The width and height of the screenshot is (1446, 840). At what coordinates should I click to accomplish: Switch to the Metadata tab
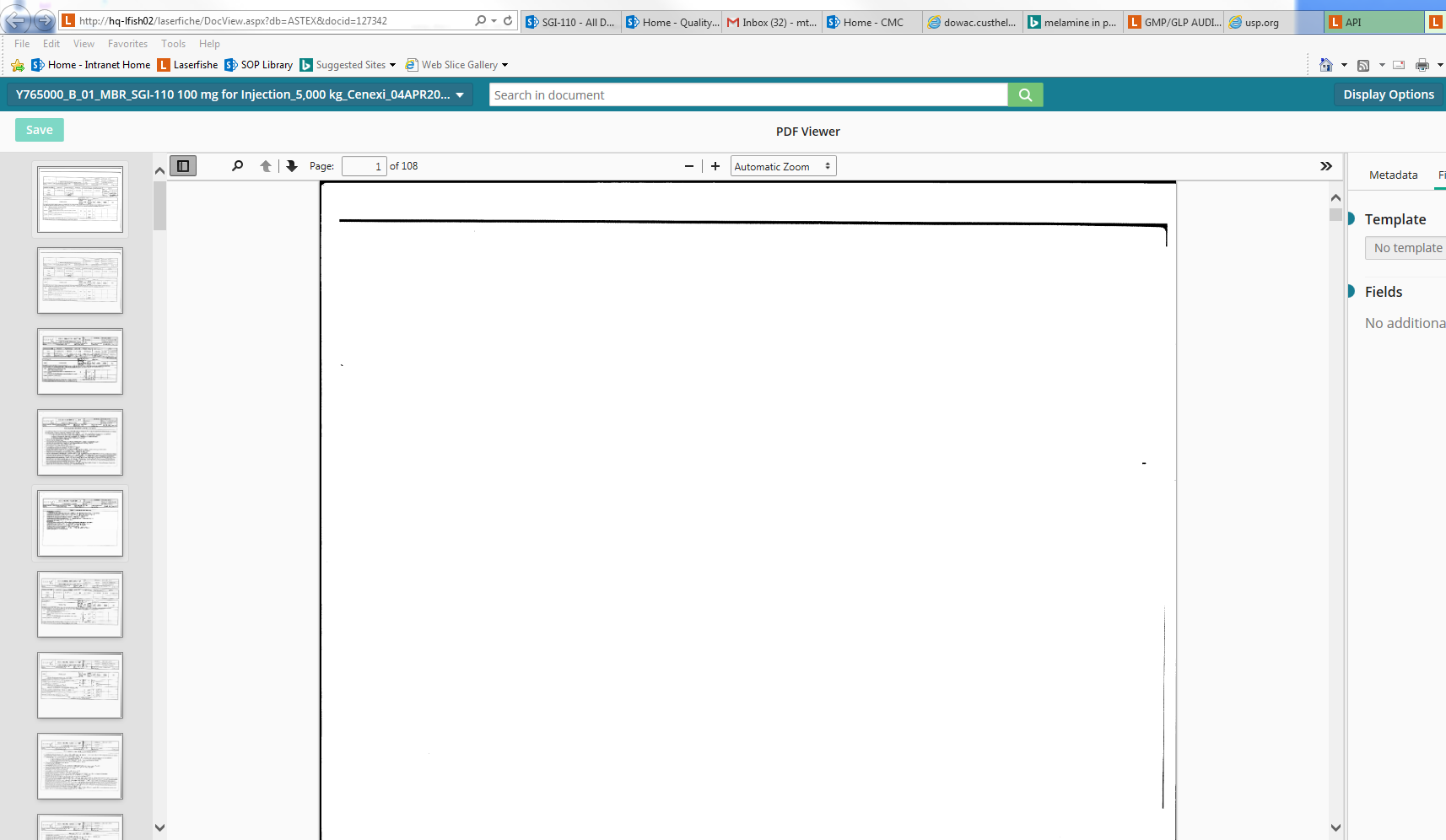click(x=1393, y=175)
